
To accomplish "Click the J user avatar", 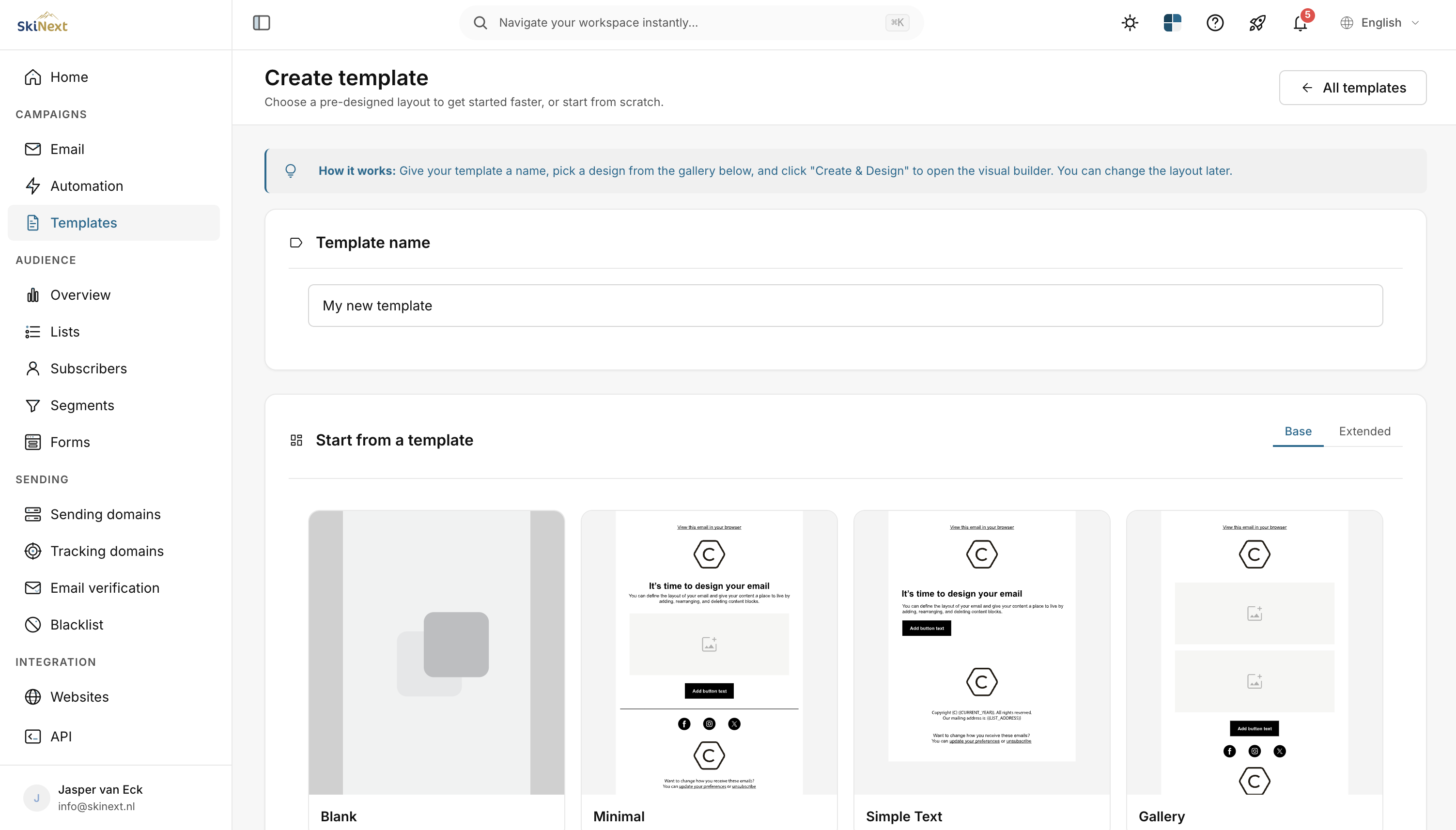I will coord(36,798).
